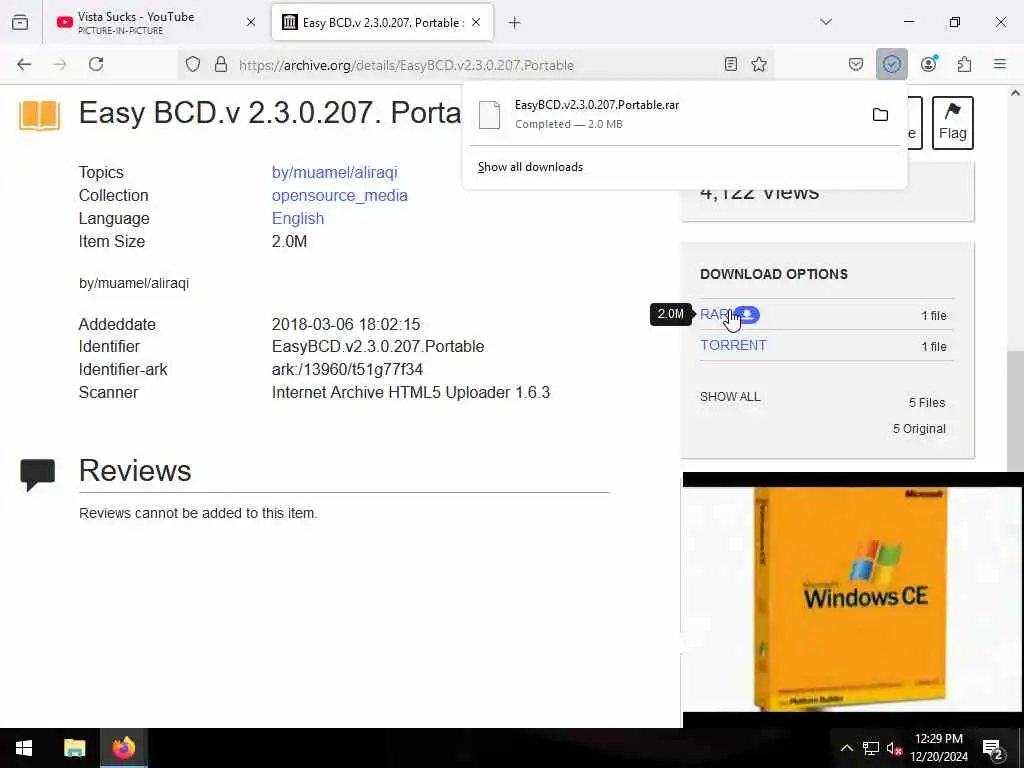Focus the archive.org address bar
The width and height of the screenshot is (1024, 768).
point(477,65)
